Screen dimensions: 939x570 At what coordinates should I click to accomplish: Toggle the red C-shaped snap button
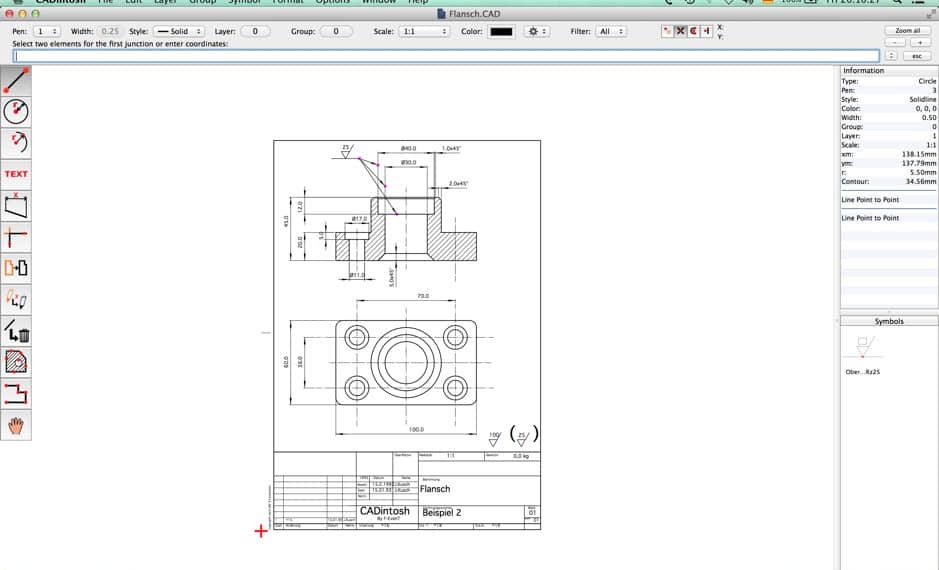(x=694, y=31)
